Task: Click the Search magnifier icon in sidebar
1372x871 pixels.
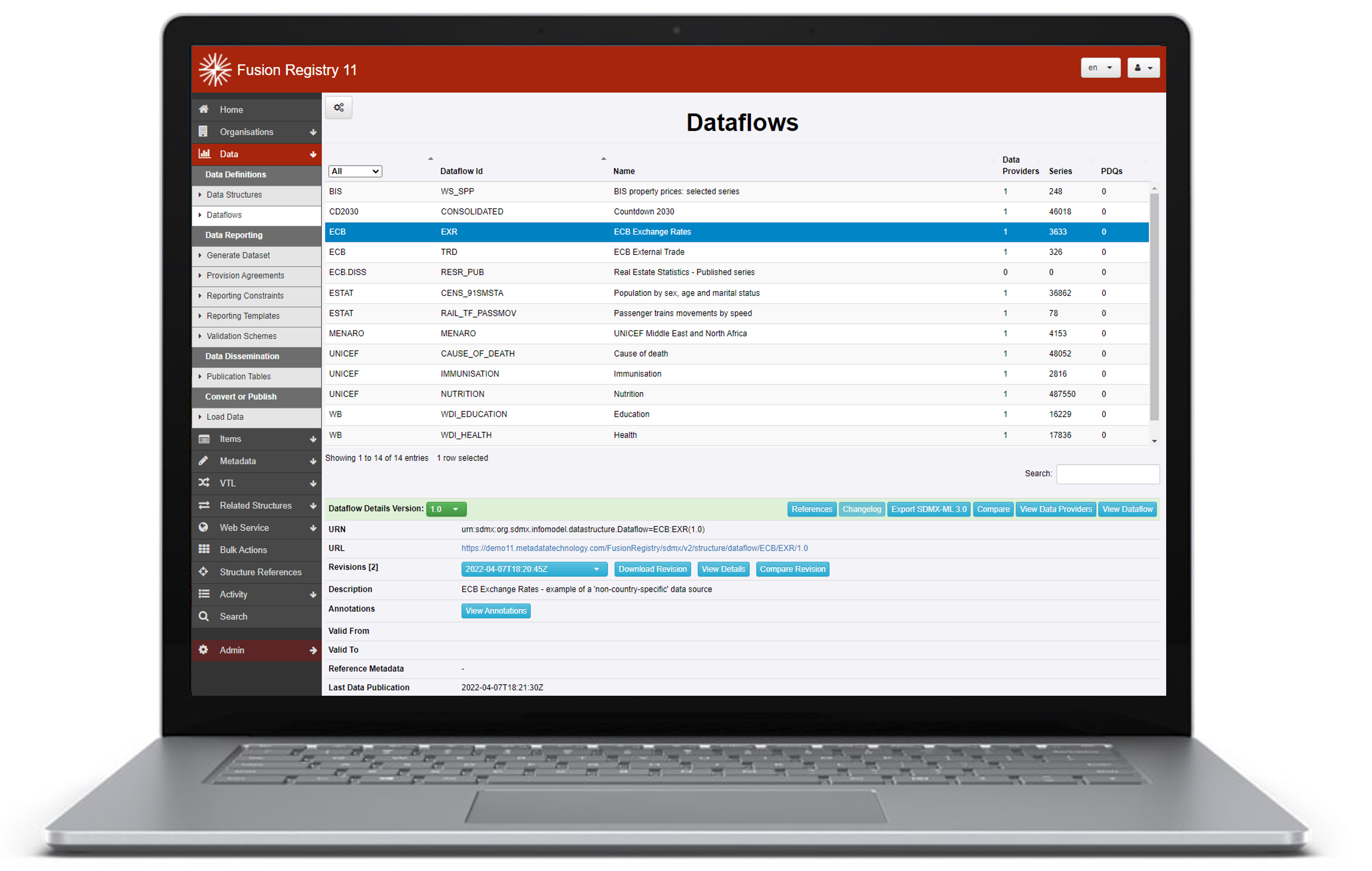Action: pos(204,615)
